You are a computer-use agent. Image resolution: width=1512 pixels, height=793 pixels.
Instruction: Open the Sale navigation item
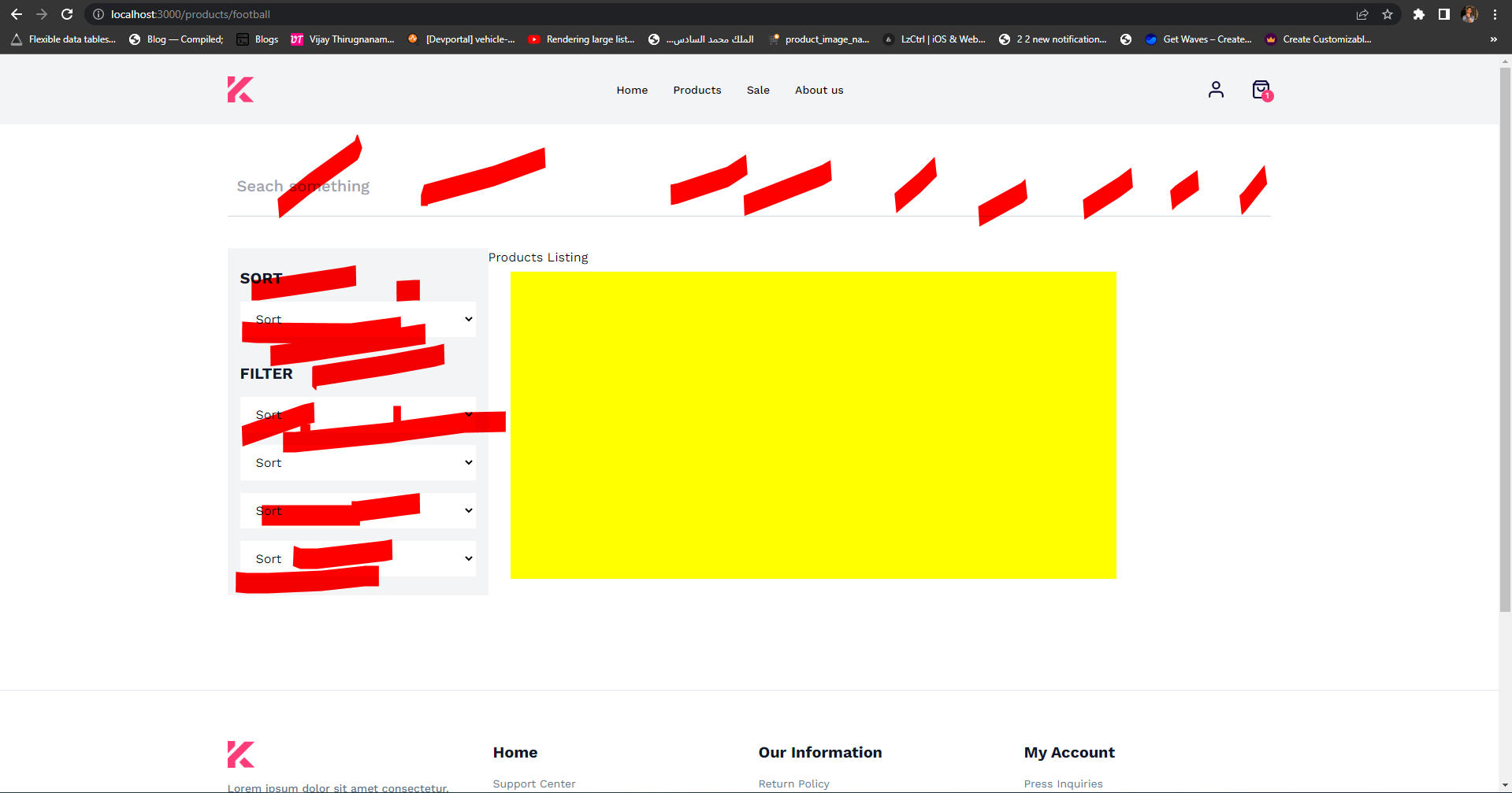(x=757, y=90)
